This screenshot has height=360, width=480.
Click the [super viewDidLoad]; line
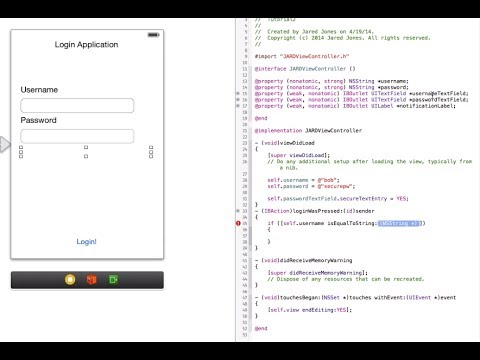coord(299,155)
